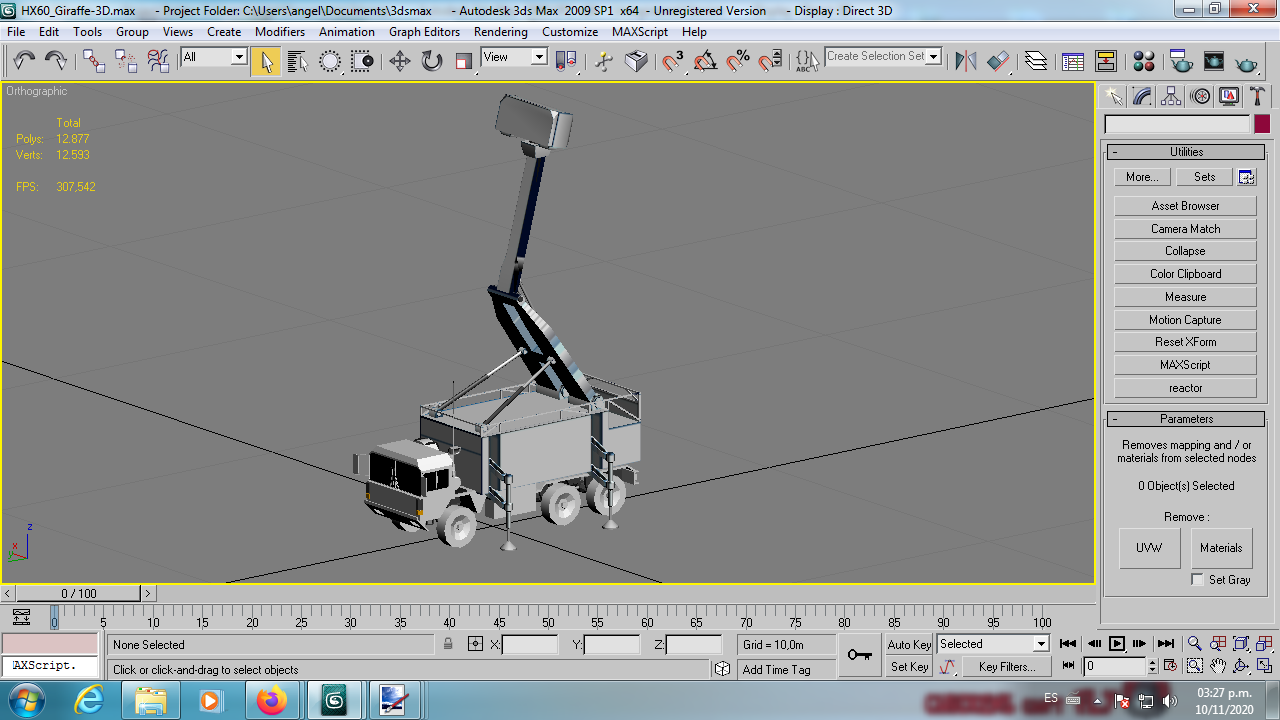Activate the Select Object arrow tool
The width and height of the screenshot is (1280, 720).
[x=265, y=61]
